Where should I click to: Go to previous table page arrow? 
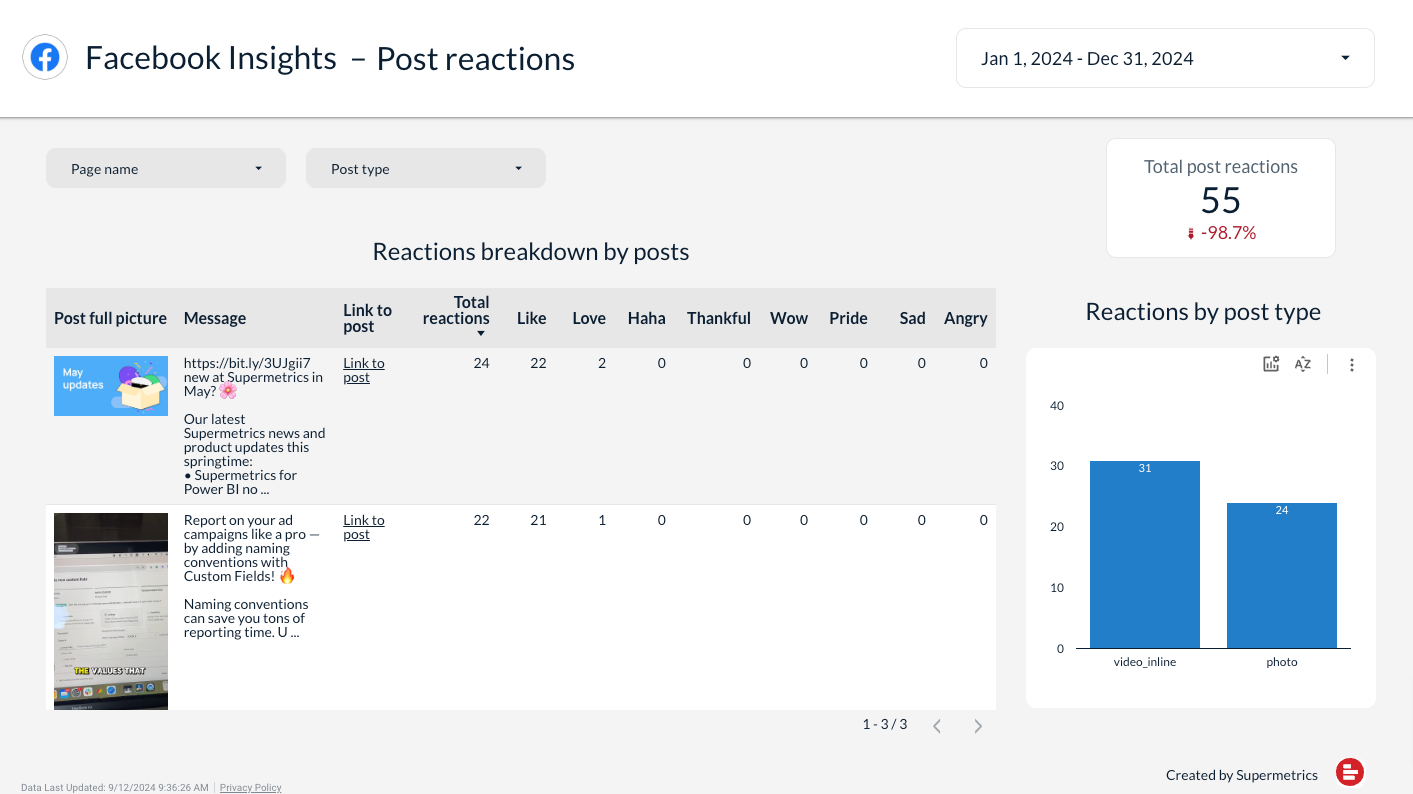click(x=937, y=726)
